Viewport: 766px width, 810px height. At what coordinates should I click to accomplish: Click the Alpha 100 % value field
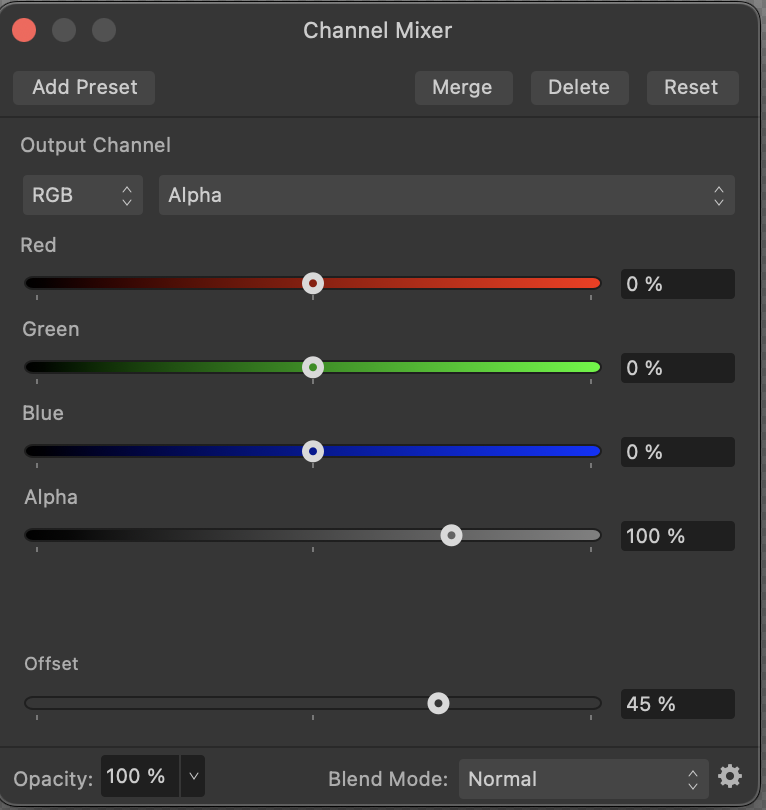pyautogui.click(x=677, y=536)
